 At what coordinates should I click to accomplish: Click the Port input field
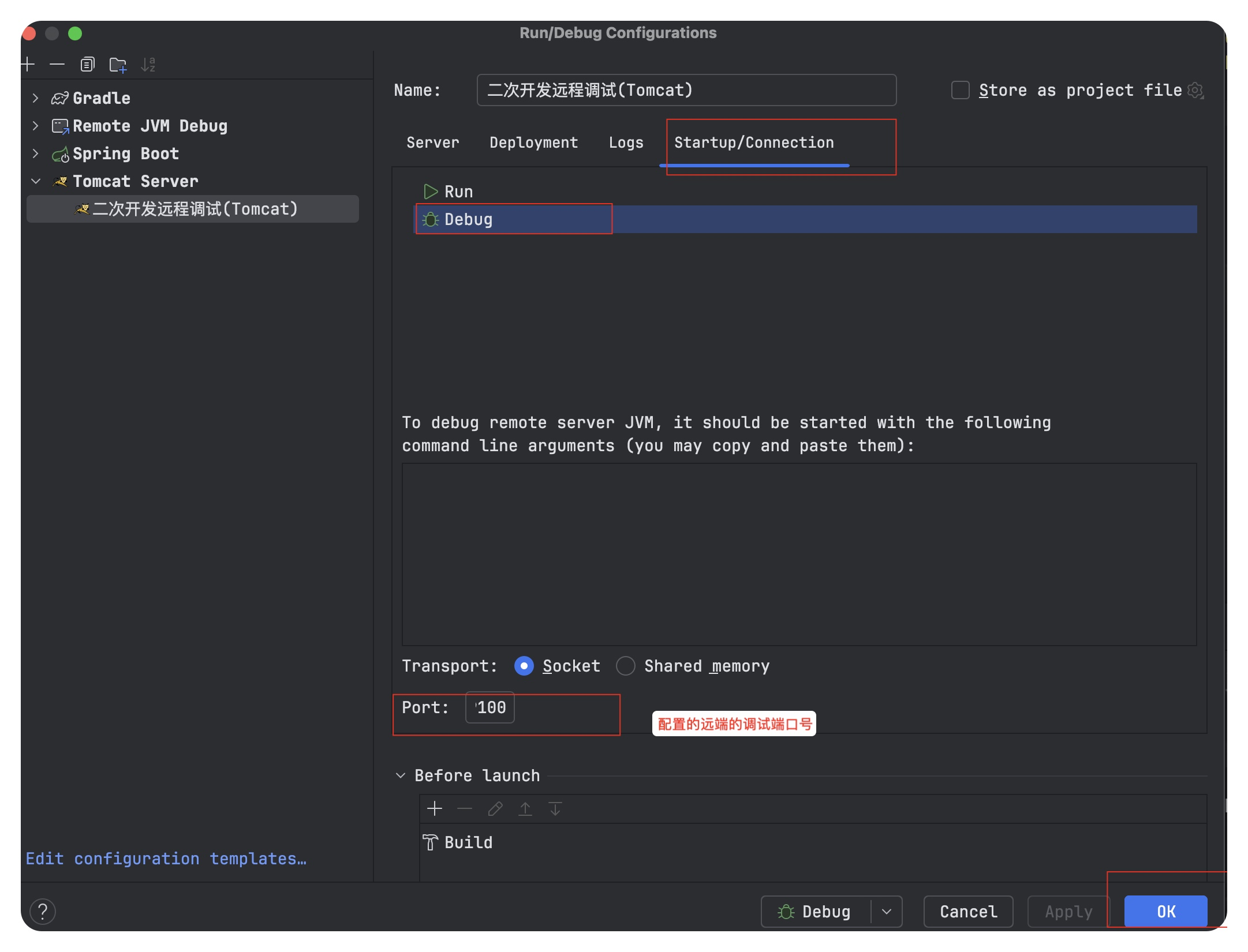(490, 707)
